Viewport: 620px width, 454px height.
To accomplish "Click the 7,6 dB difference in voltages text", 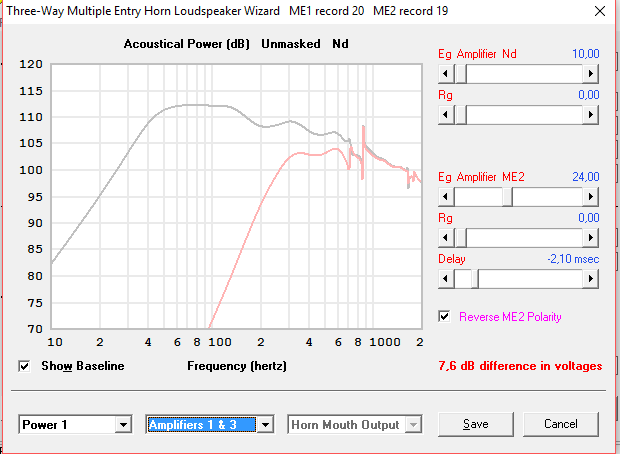I will point(520,366).
